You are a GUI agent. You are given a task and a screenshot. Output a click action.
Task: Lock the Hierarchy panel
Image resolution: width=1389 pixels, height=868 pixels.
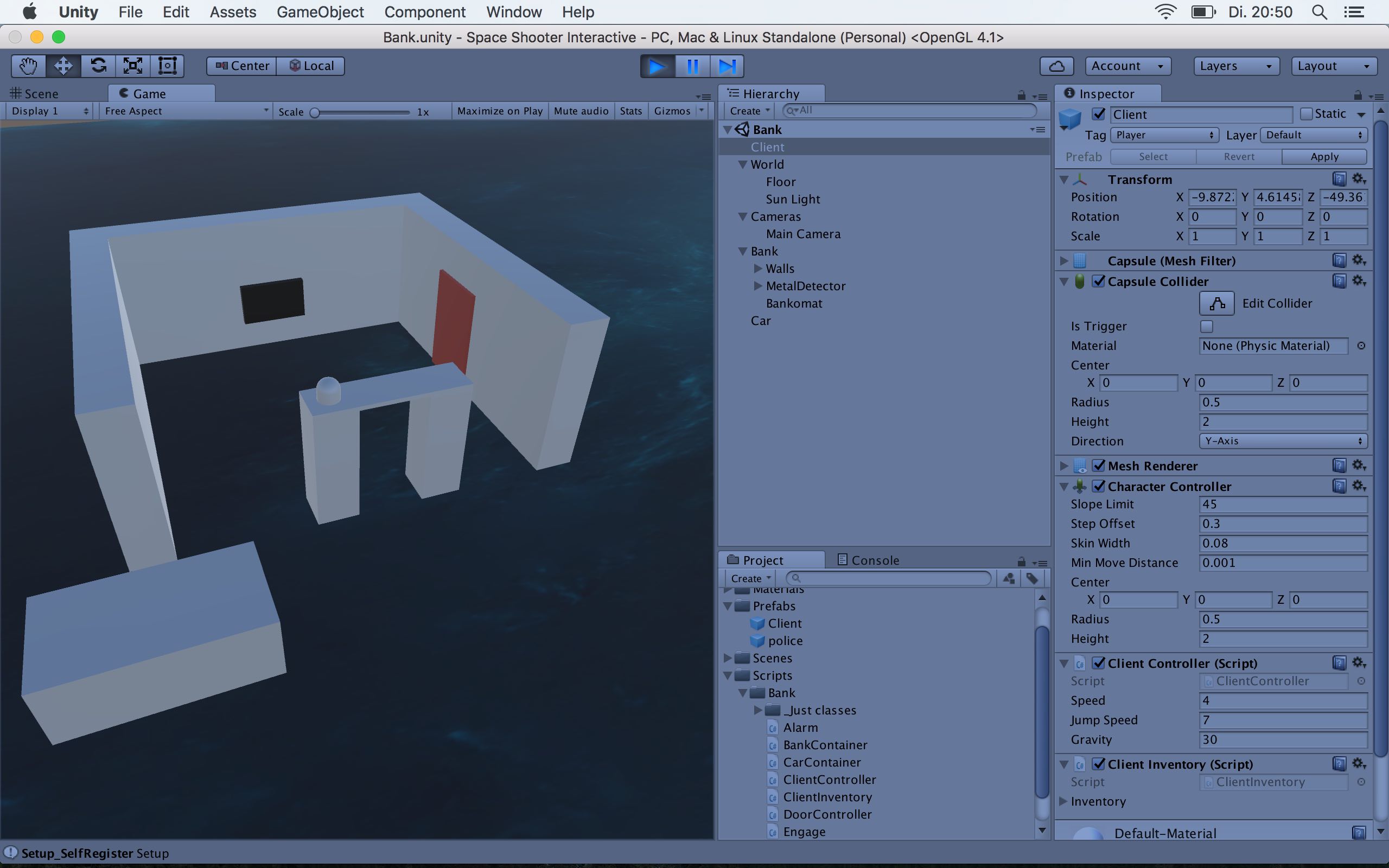pyautogui.click(x=1021, y=95)
